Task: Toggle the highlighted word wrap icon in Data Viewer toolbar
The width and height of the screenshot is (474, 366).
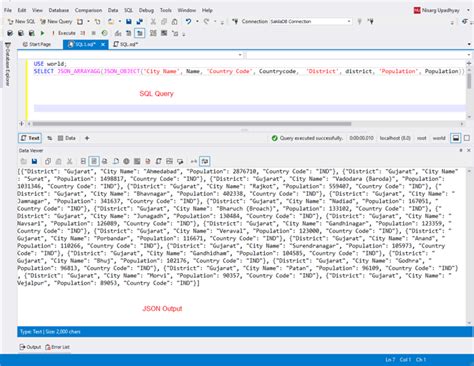Action: (204, 161)
